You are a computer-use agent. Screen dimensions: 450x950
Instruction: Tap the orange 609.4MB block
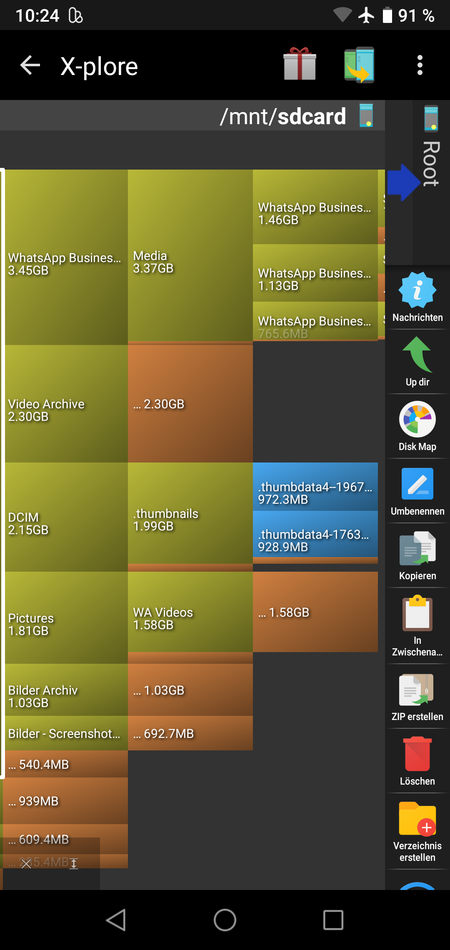pos(65,839)
